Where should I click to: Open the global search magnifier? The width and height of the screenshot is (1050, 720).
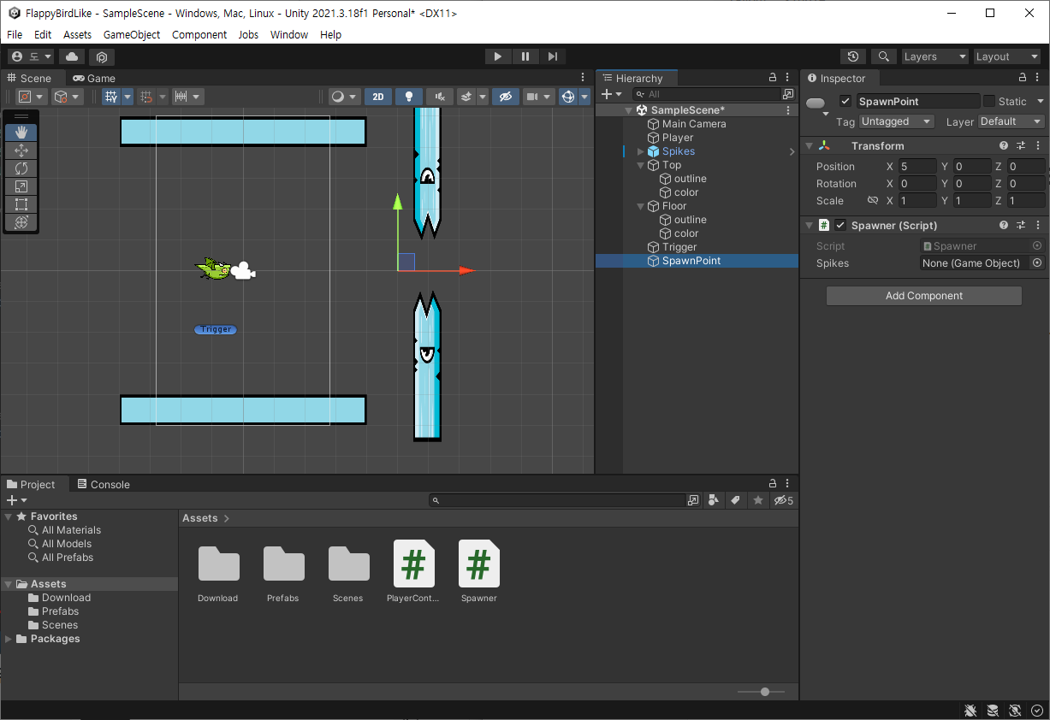(884, 57)
